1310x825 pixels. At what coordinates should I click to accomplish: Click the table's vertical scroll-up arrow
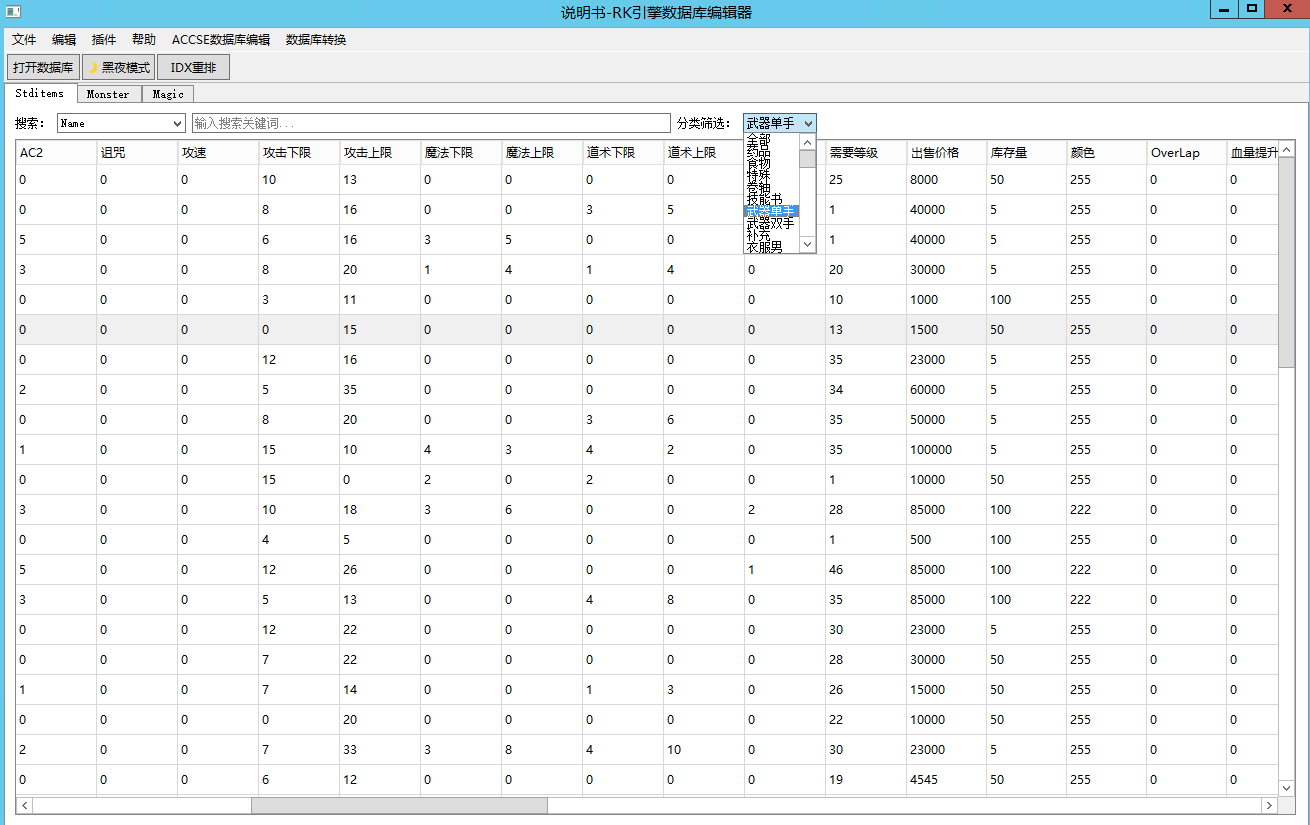pyautogui.click(x=1287, y=151)
